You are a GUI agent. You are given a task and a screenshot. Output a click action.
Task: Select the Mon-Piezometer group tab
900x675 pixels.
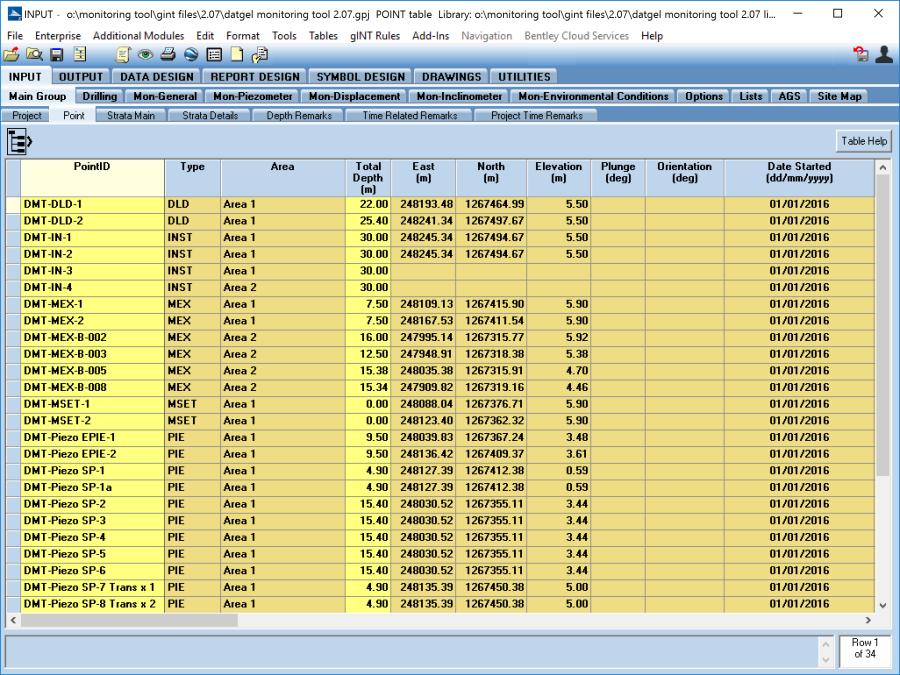[x=252, y=96]
